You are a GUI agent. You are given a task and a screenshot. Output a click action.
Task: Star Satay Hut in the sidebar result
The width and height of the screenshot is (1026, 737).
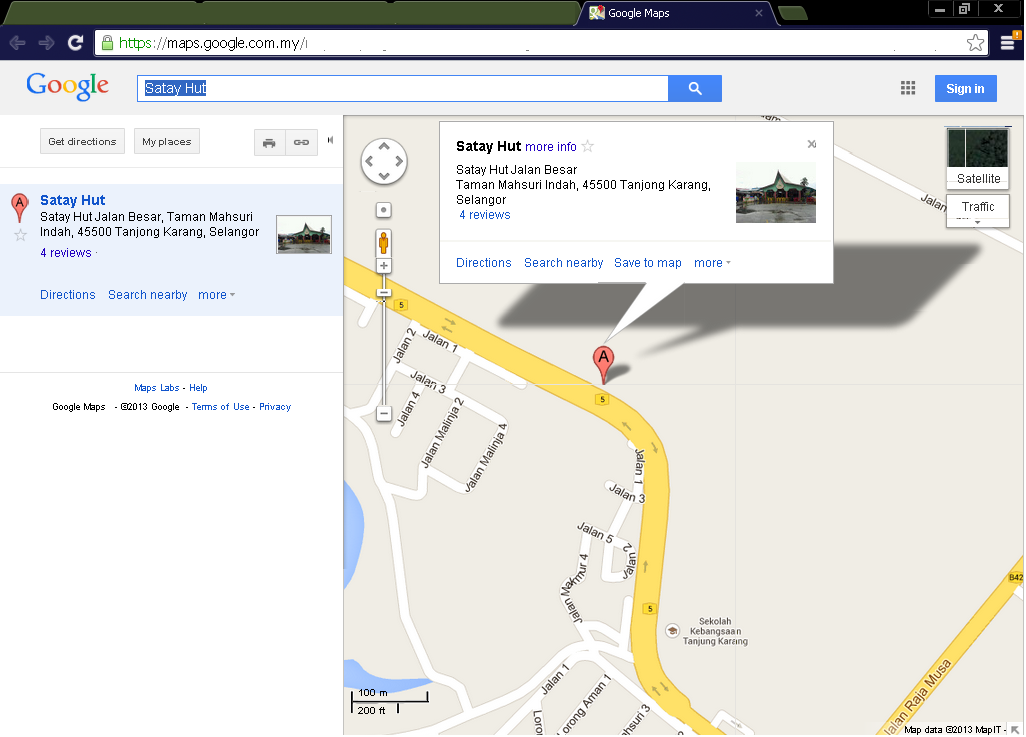pyautogui.click(x=20, y=236)
